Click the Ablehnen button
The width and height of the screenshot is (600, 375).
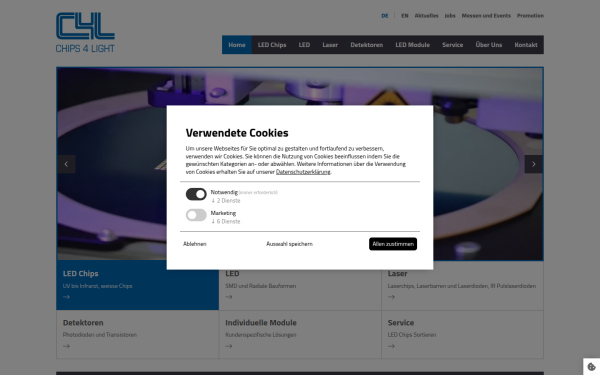coord(195,244)
